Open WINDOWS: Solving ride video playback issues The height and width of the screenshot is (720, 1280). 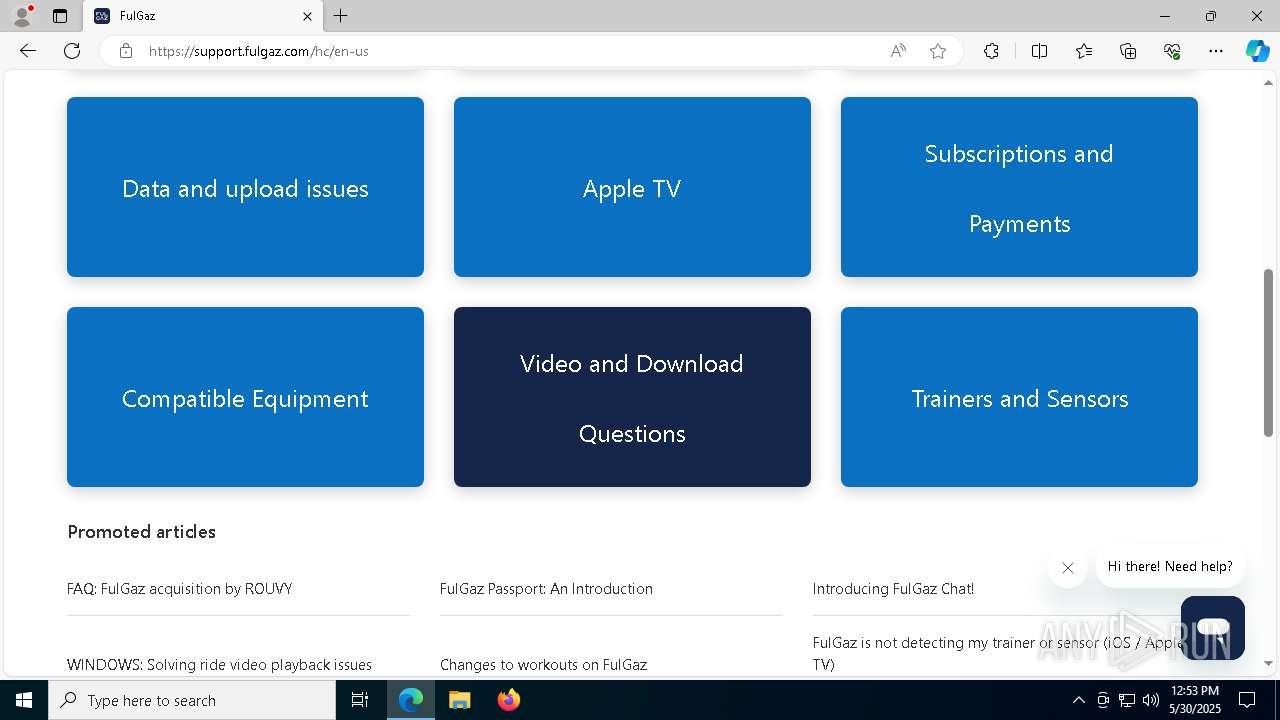click(219, 665)
